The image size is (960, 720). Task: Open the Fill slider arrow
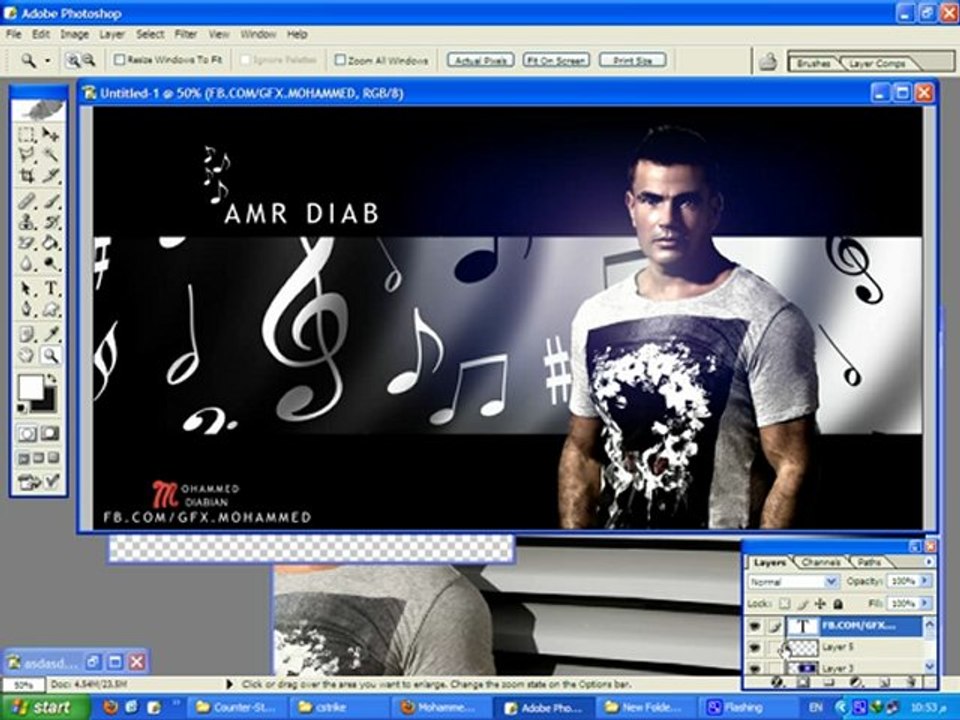[x=925, y=604]
